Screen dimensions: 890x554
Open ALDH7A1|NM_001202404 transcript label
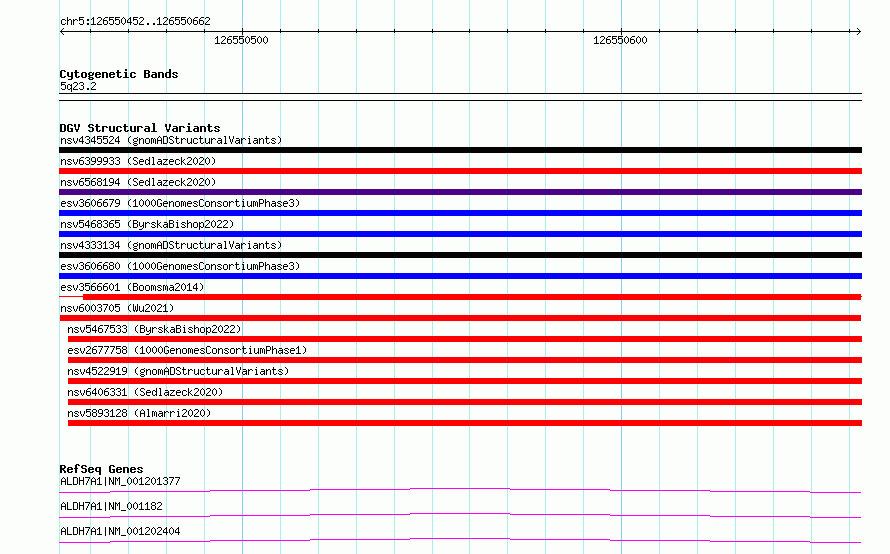click(x=120, y=531)
